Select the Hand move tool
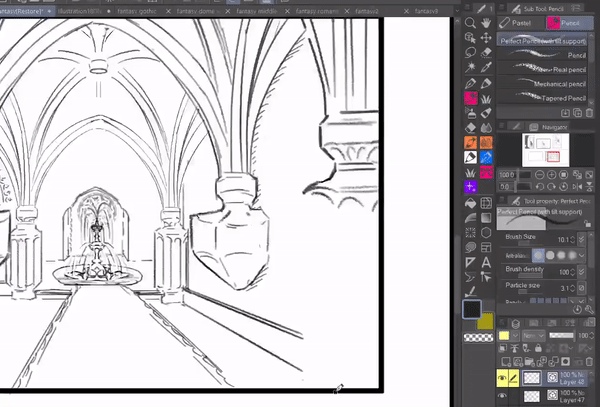600x407 pixels. point(486,21)
